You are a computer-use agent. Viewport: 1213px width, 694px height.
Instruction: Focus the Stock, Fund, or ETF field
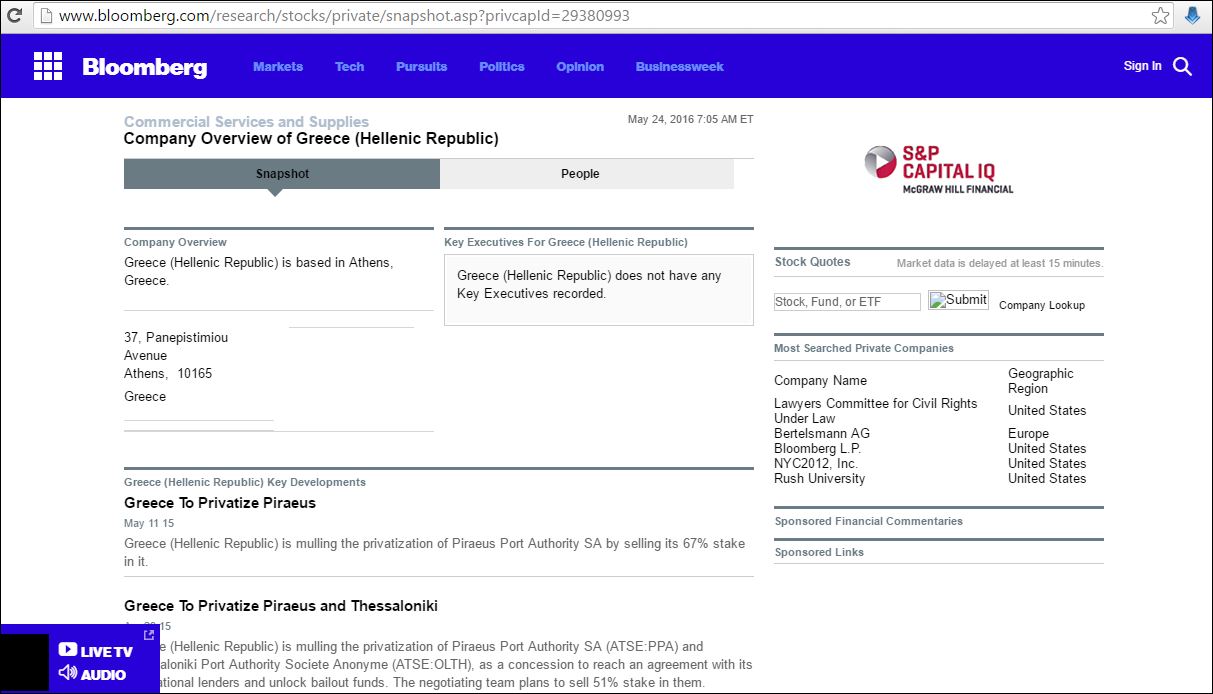[x=847, y=301]
